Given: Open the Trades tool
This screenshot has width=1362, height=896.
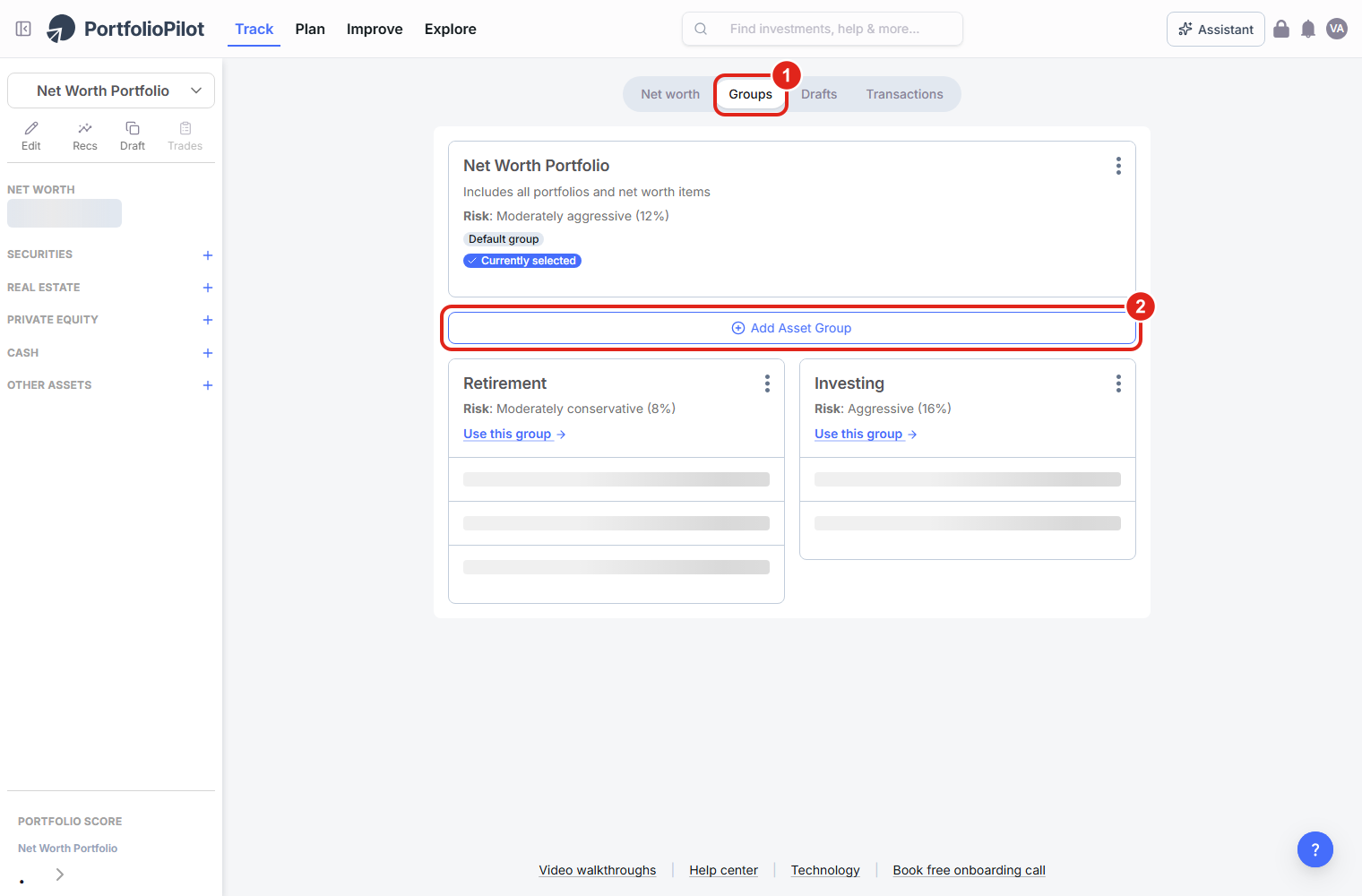Looking at the screenshot, I should click(185, 136).
